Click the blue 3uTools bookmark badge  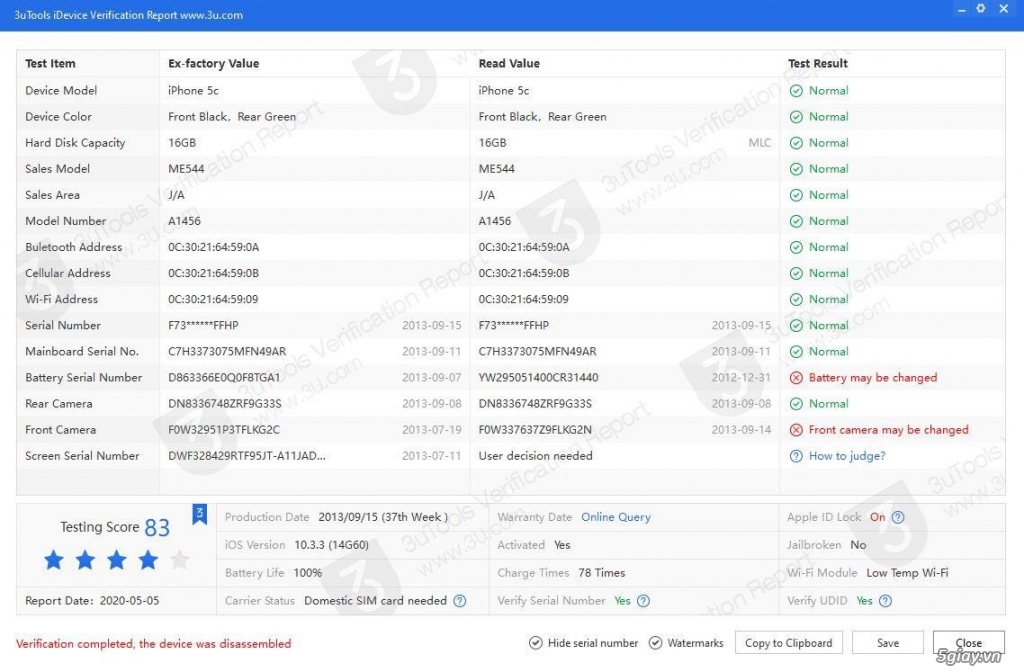pos(199,515)
